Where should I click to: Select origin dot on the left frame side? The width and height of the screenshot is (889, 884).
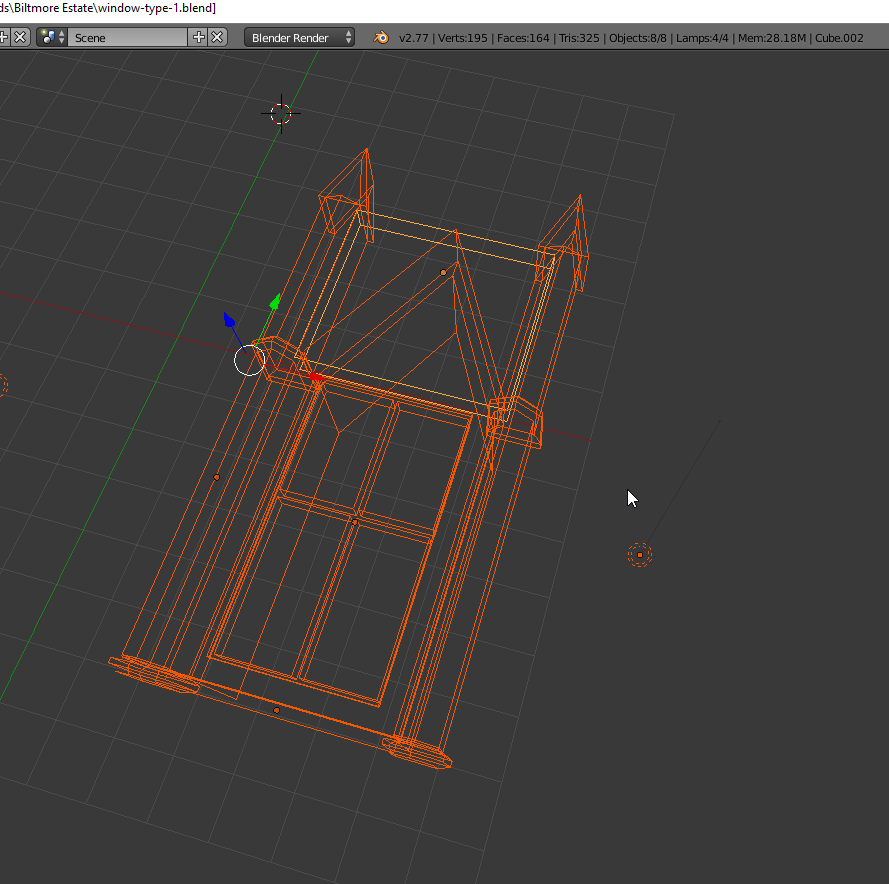pyautogui.click(x=217, y=477)
